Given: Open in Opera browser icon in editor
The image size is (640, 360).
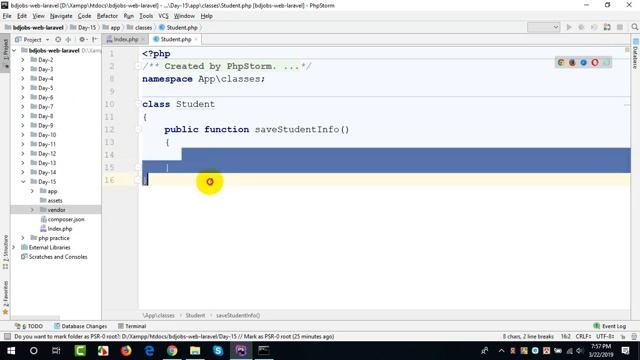Looking at the screenshot, I should click(x=595, y=62).
